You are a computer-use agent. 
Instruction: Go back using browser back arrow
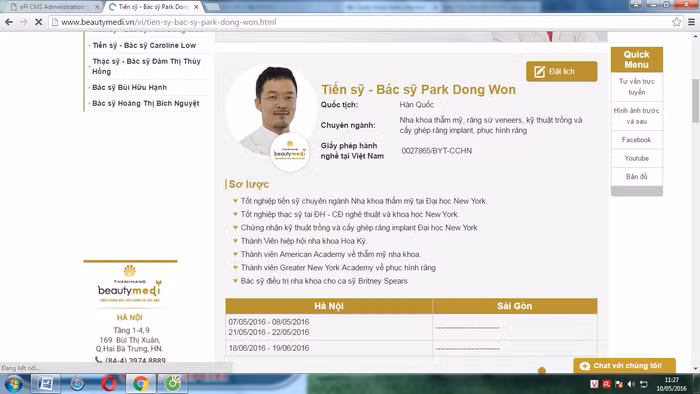pos(9,22)
